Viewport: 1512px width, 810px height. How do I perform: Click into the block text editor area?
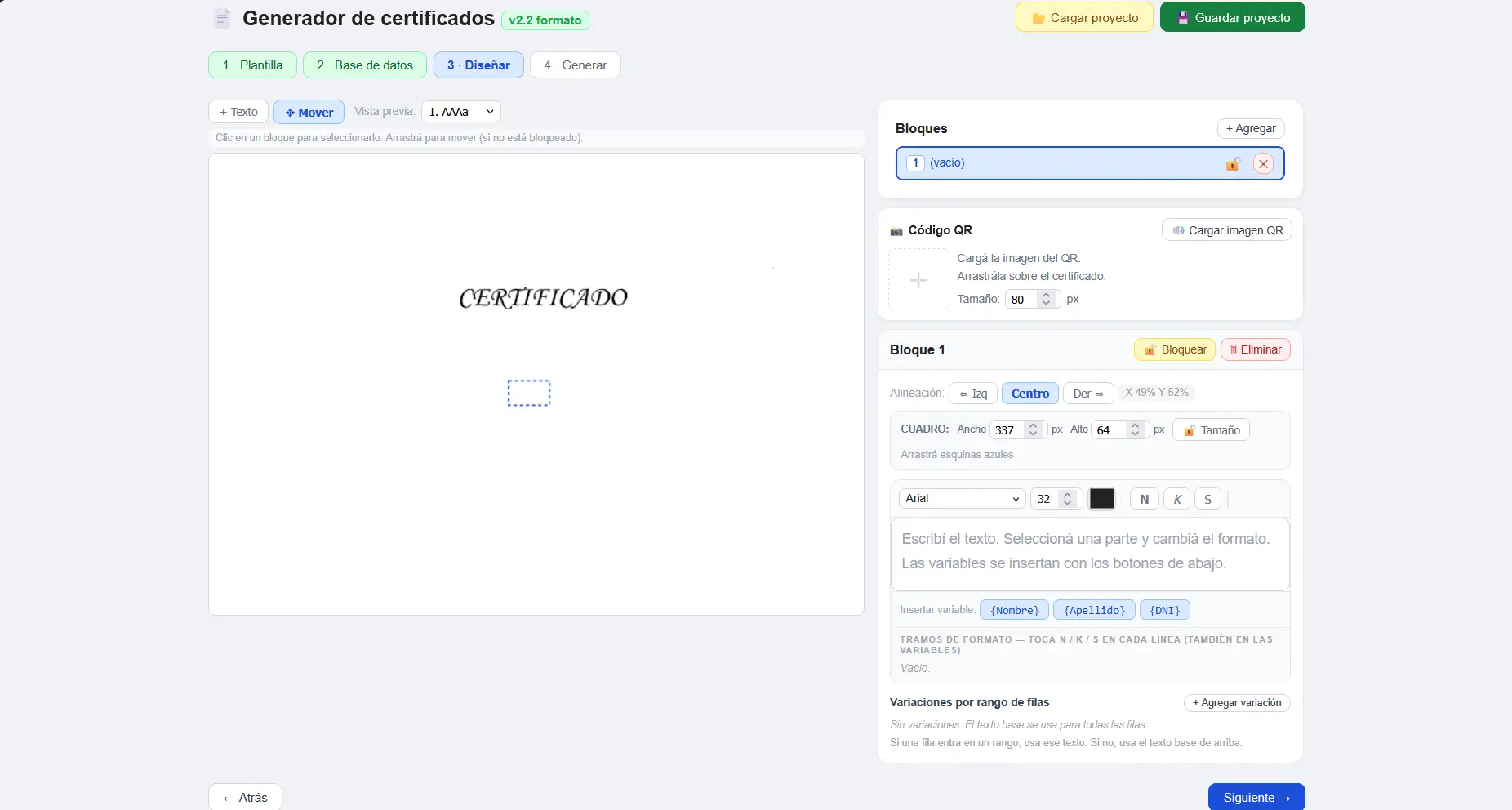(1090, 554)
